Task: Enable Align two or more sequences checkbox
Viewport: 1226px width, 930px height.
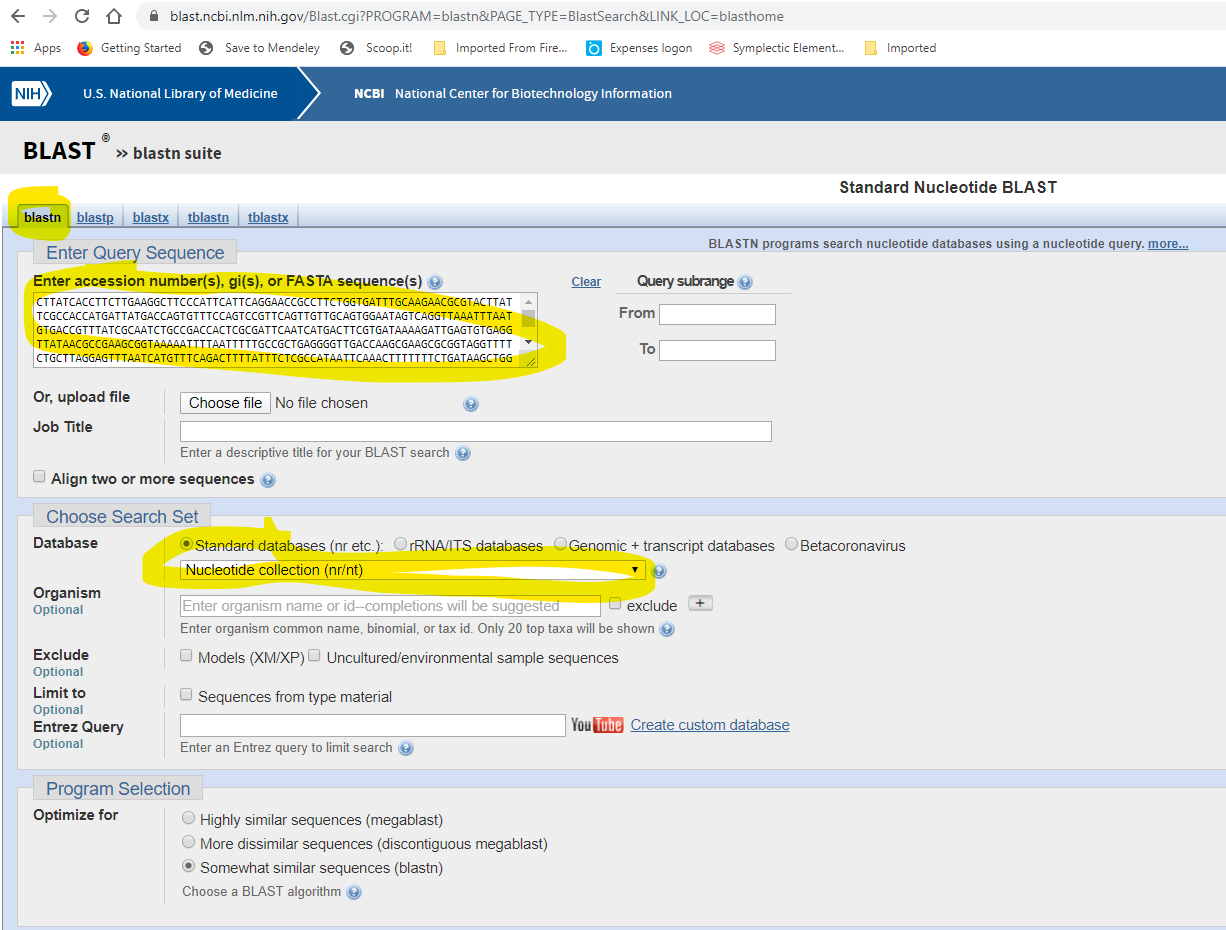Action: 39,477
